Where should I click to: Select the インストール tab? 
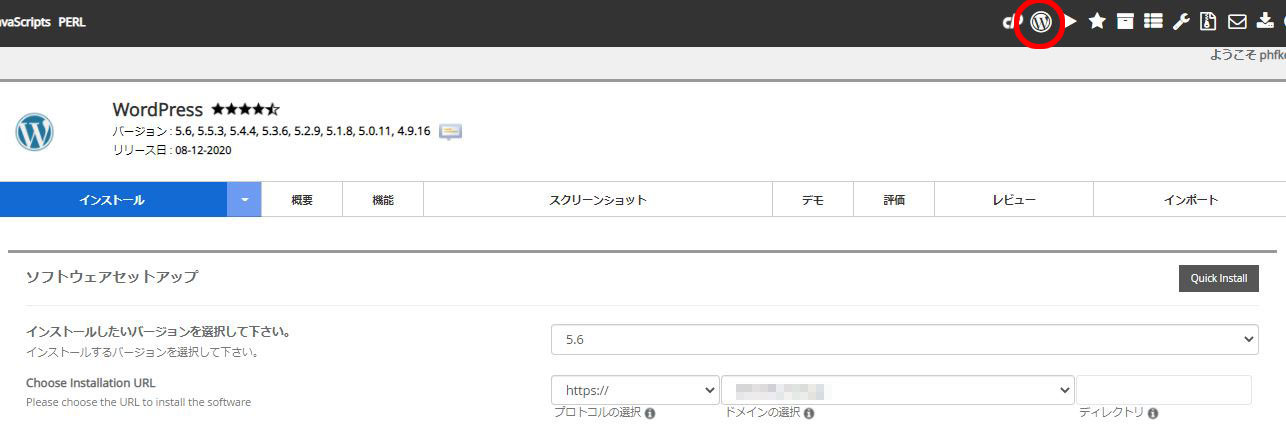[x=113, y=199]
